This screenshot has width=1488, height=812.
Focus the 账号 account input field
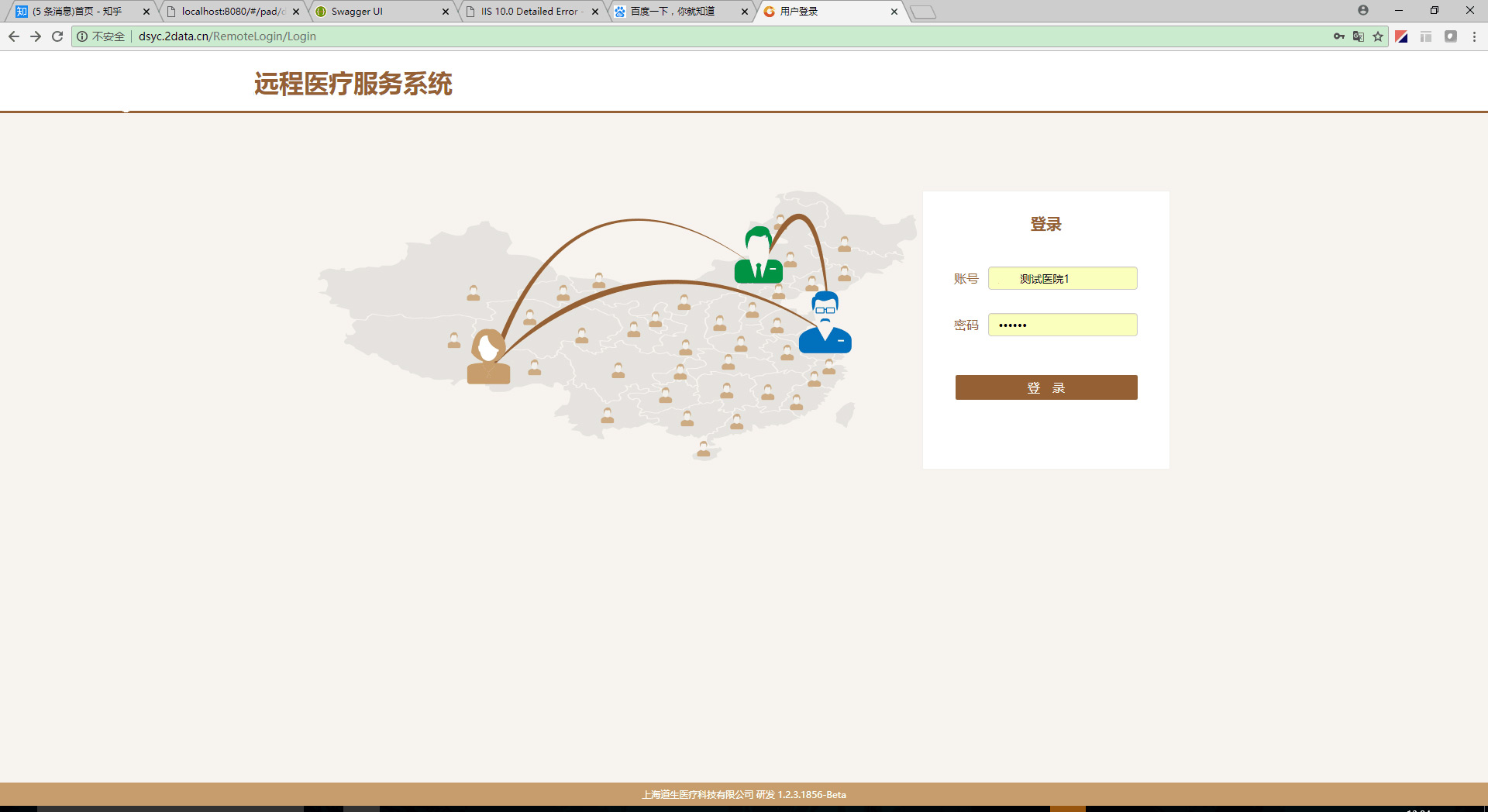pyautogui.click(x=1063, y=278)
